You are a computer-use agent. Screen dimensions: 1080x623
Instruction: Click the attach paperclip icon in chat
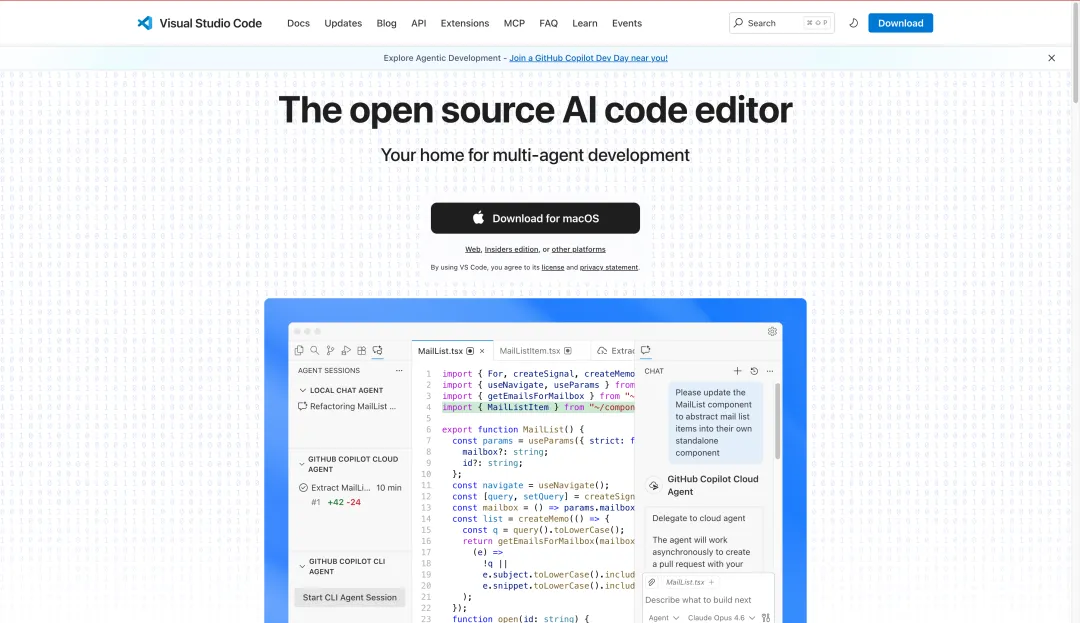[652, 582]
